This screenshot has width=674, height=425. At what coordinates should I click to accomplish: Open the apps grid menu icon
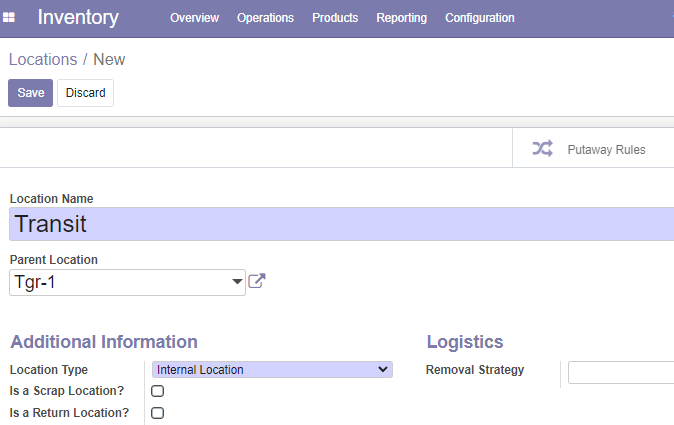[x=9, y=17]
